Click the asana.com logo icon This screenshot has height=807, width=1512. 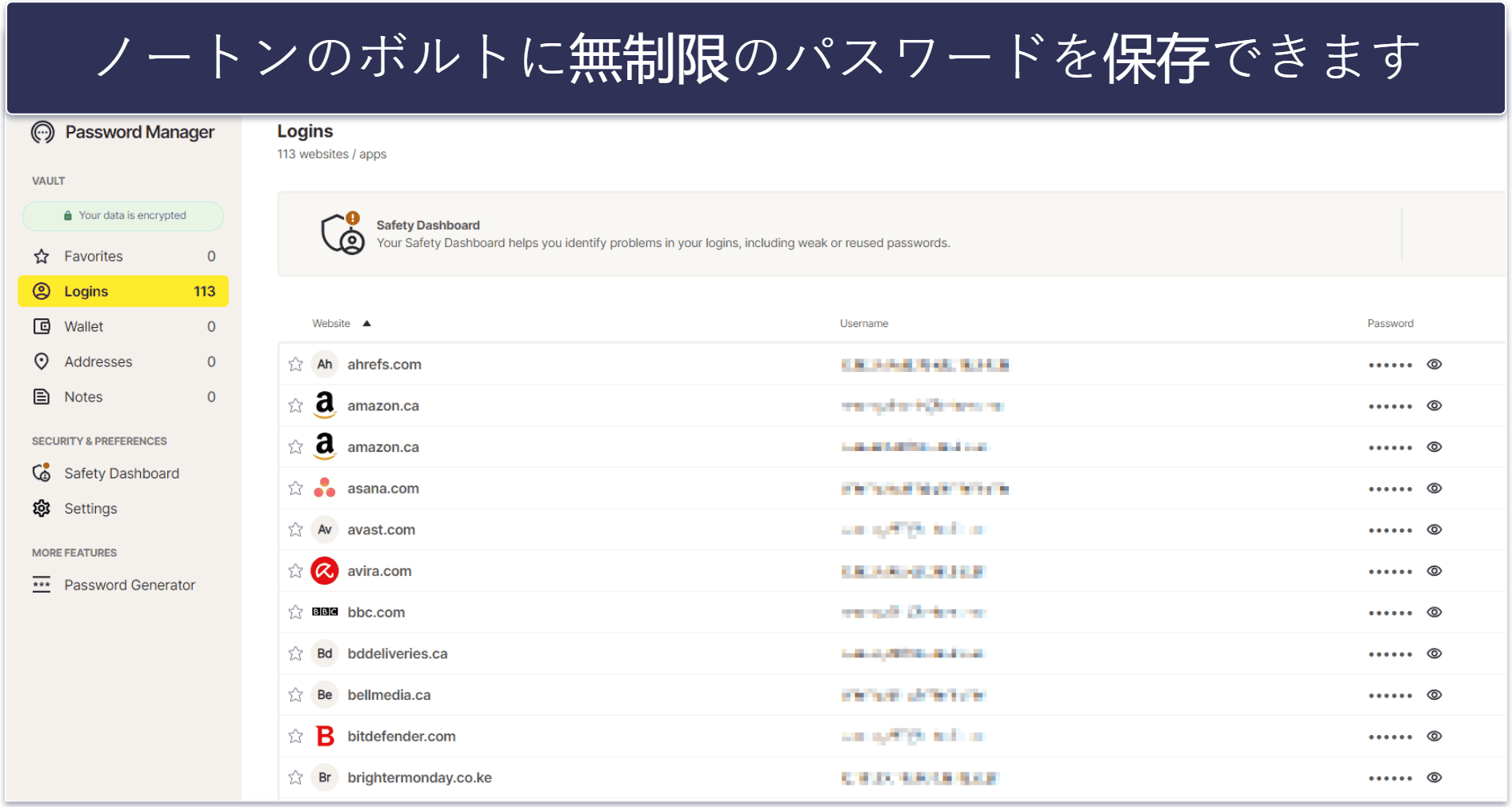[x=325, y=488]
